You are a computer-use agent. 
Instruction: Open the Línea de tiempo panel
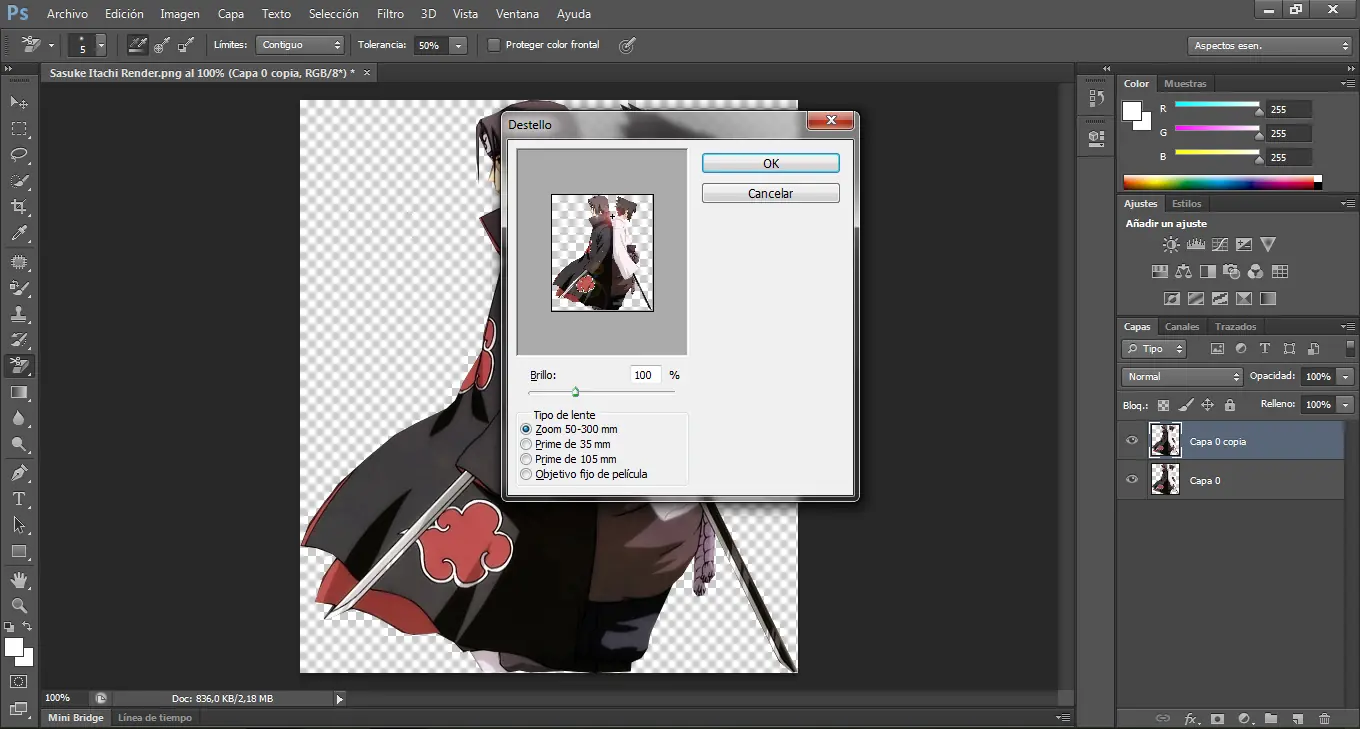click(x=155, y=717)
